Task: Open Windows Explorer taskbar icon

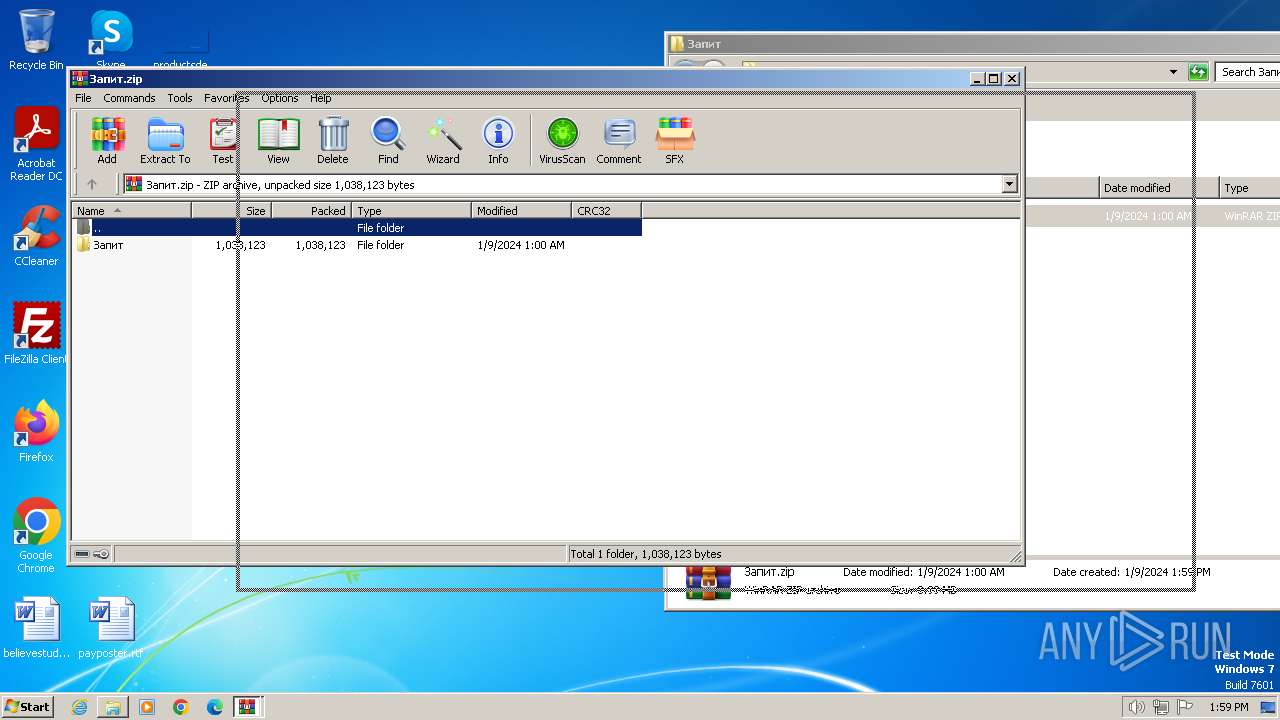Action: click(x=113, y=707)
